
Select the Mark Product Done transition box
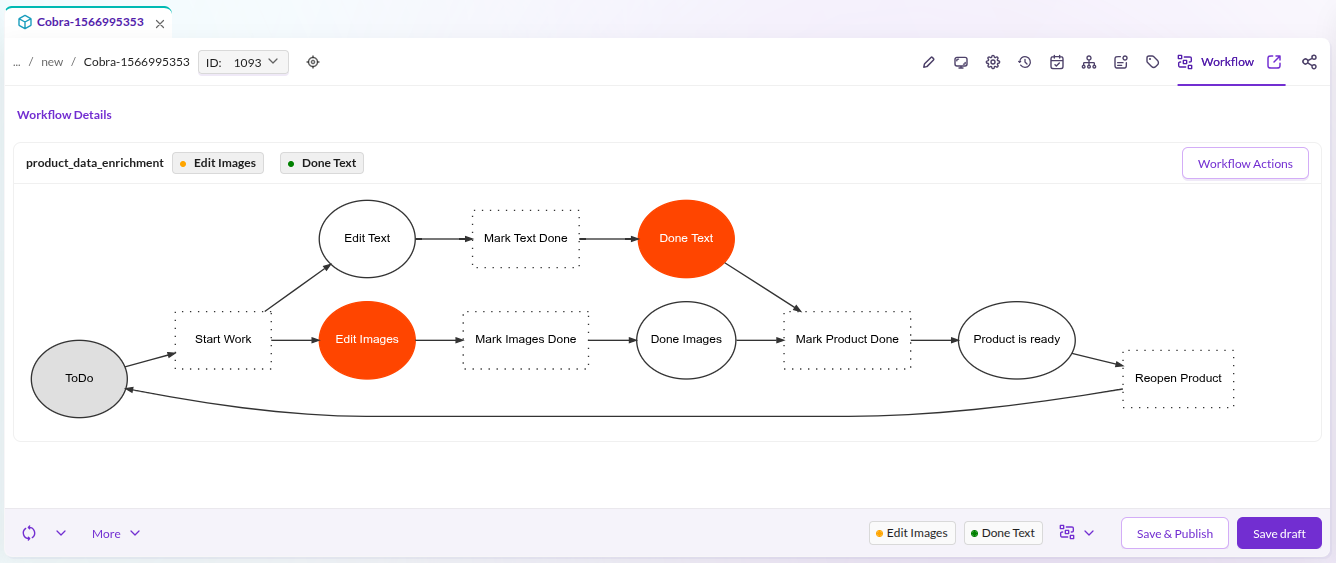point(847,340)
